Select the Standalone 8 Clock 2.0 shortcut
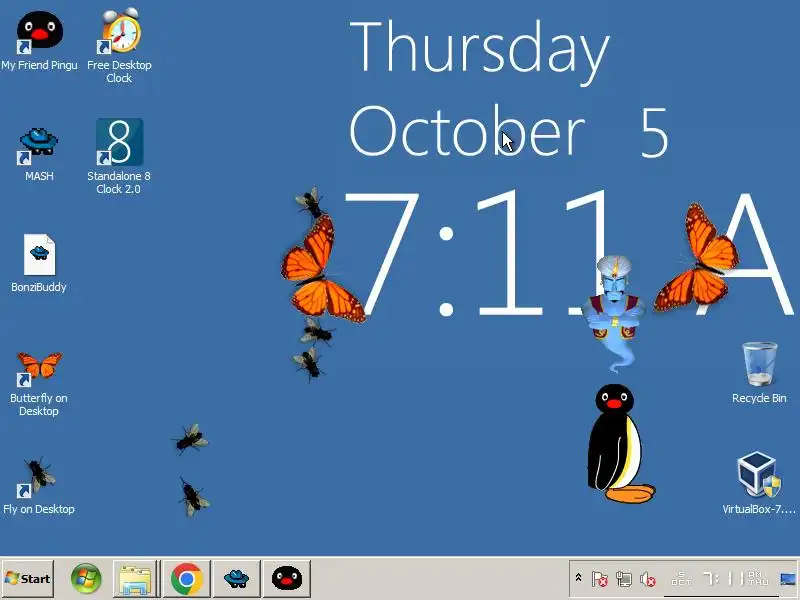 119,156
